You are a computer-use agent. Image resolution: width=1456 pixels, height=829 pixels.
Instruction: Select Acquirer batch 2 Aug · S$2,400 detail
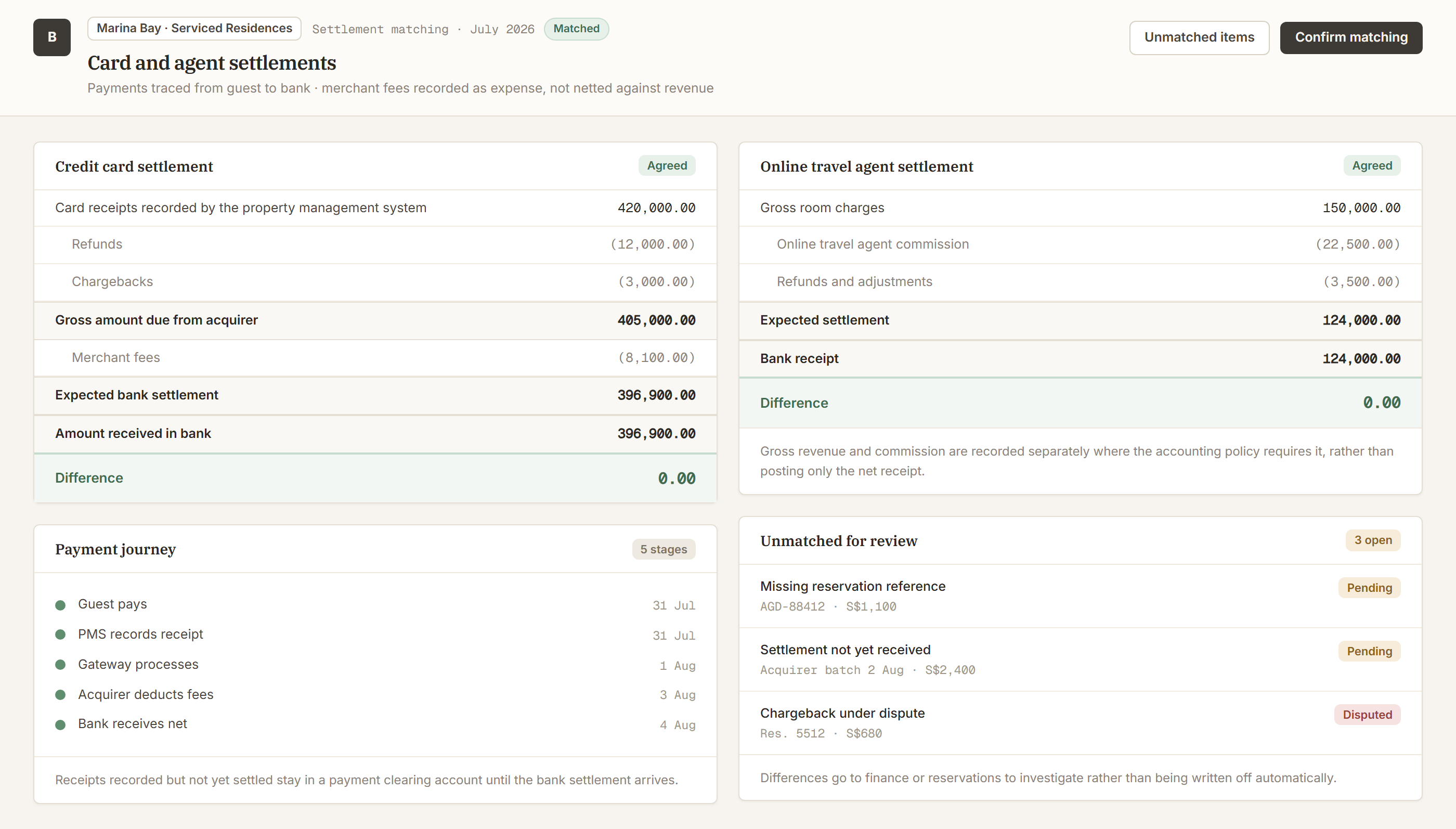[x=867, y=671]
